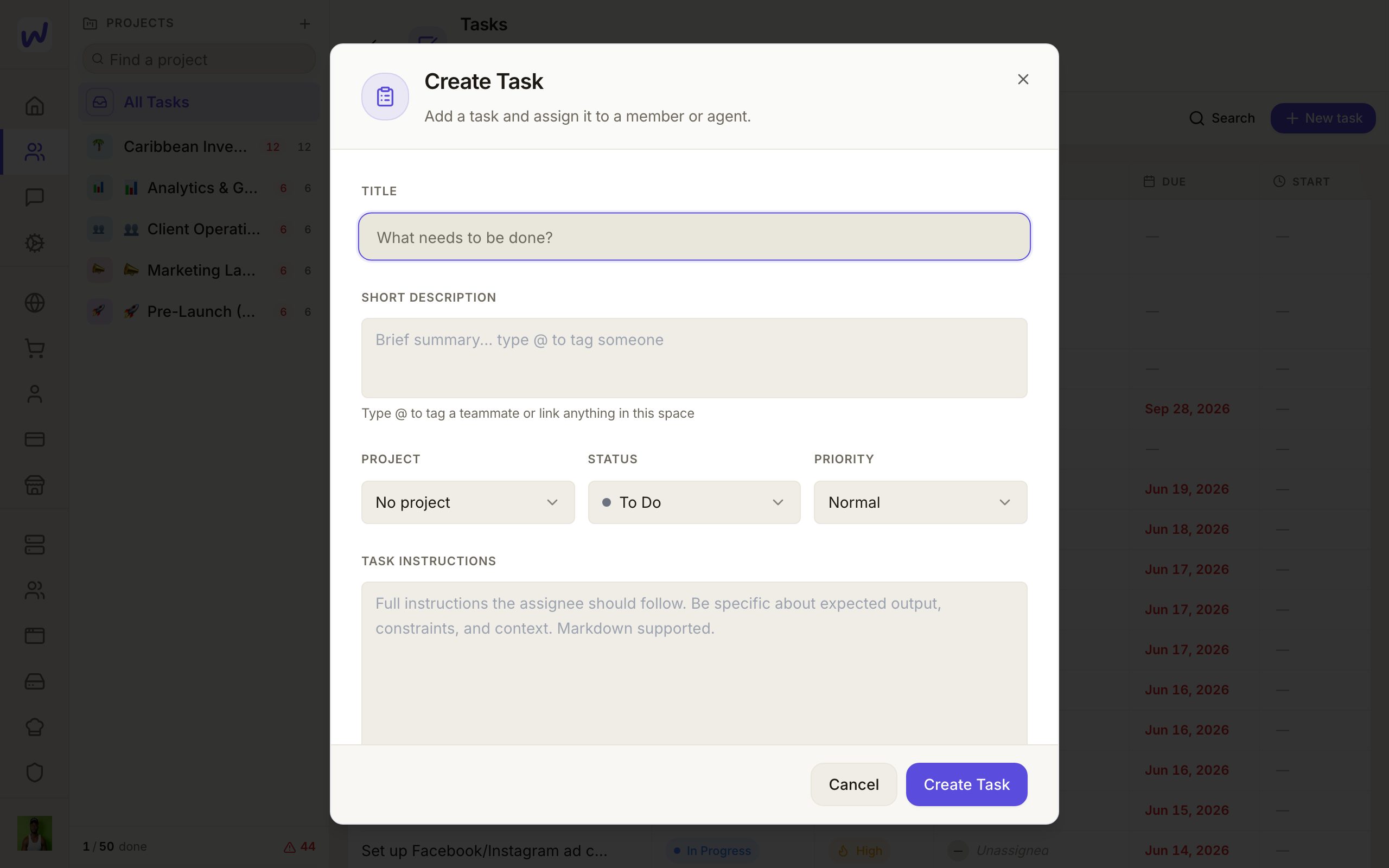Click the clipboard icon in dialog header

[385, 97]
